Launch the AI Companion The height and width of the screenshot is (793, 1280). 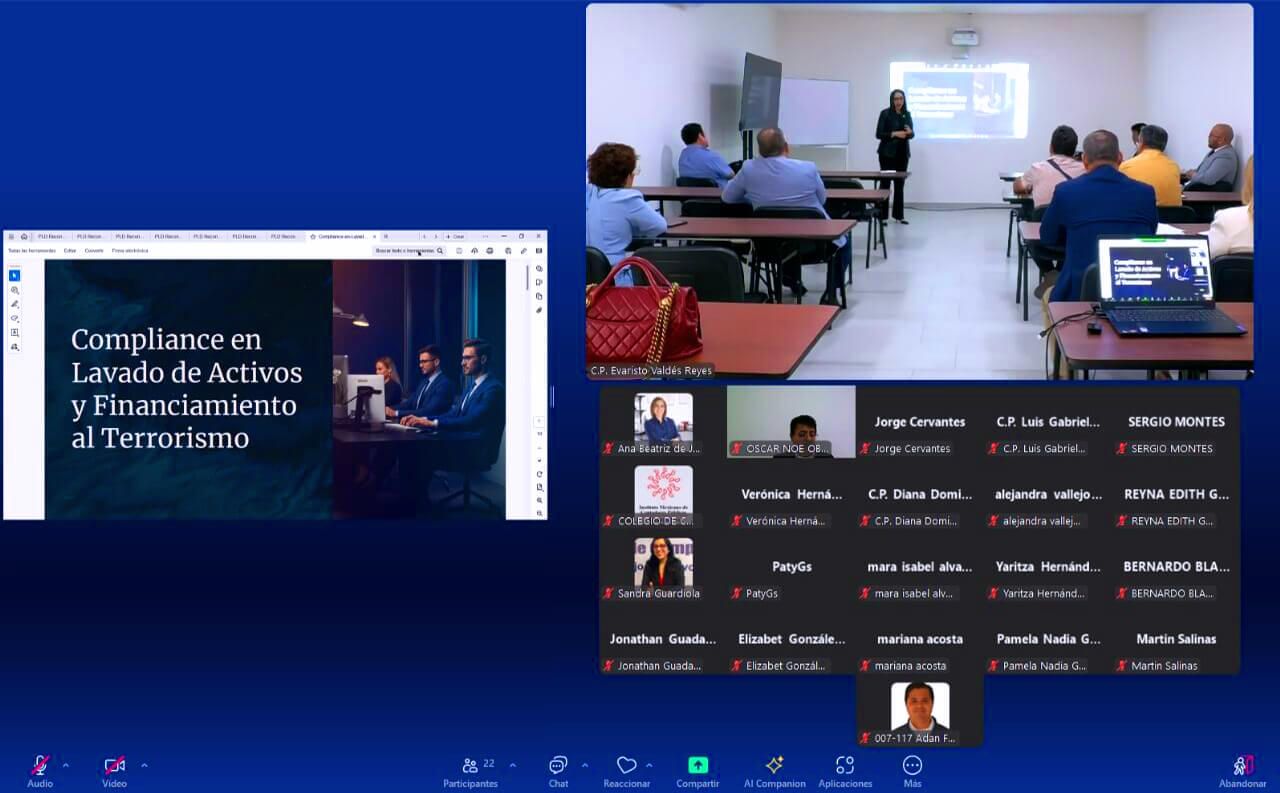point(774,768)
